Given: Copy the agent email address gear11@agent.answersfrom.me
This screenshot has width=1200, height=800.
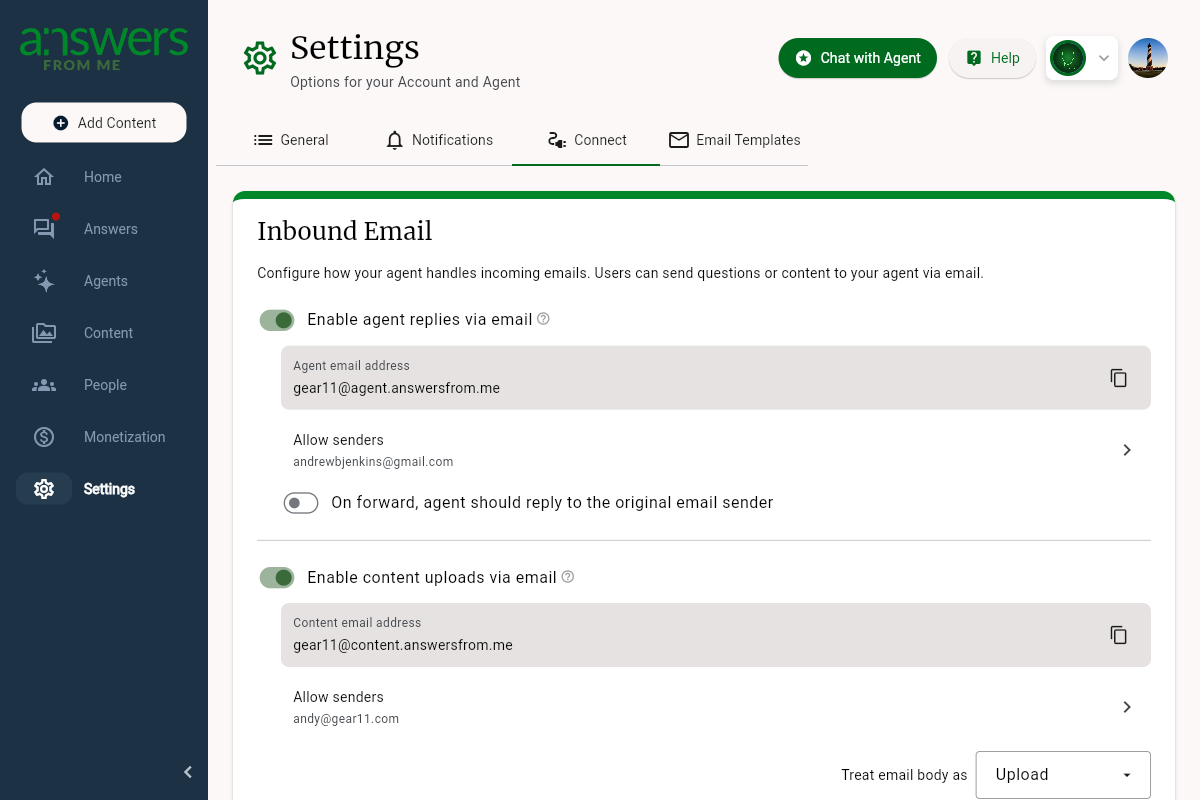Looking at the screenshot, I should coord(1118,377).
